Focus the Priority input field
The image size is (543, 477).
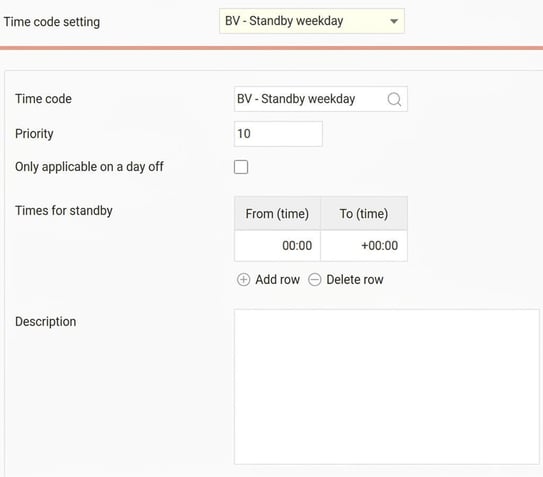[x=278, y=134]
